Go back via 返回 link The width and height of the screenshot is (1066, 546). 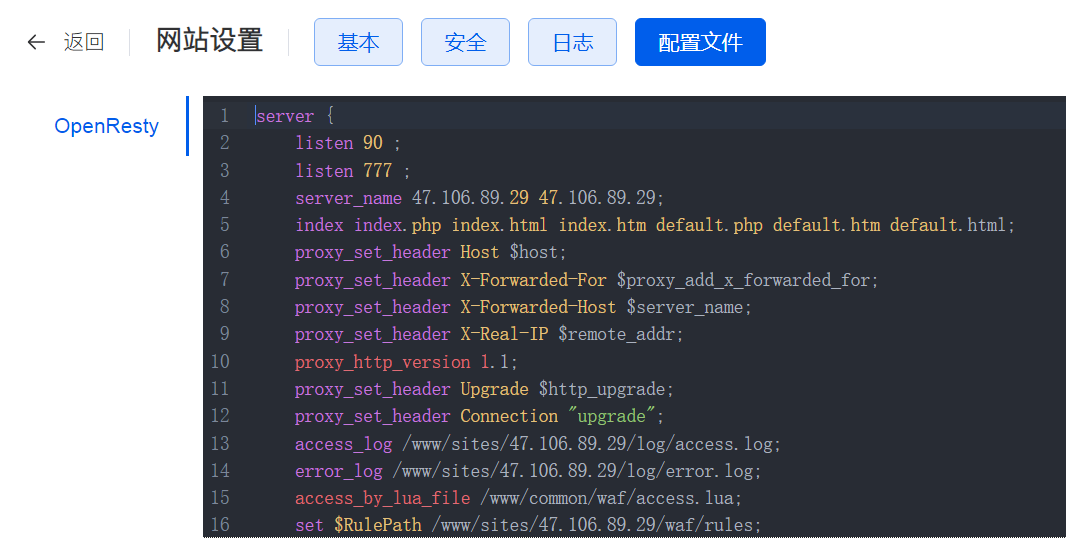84,42
